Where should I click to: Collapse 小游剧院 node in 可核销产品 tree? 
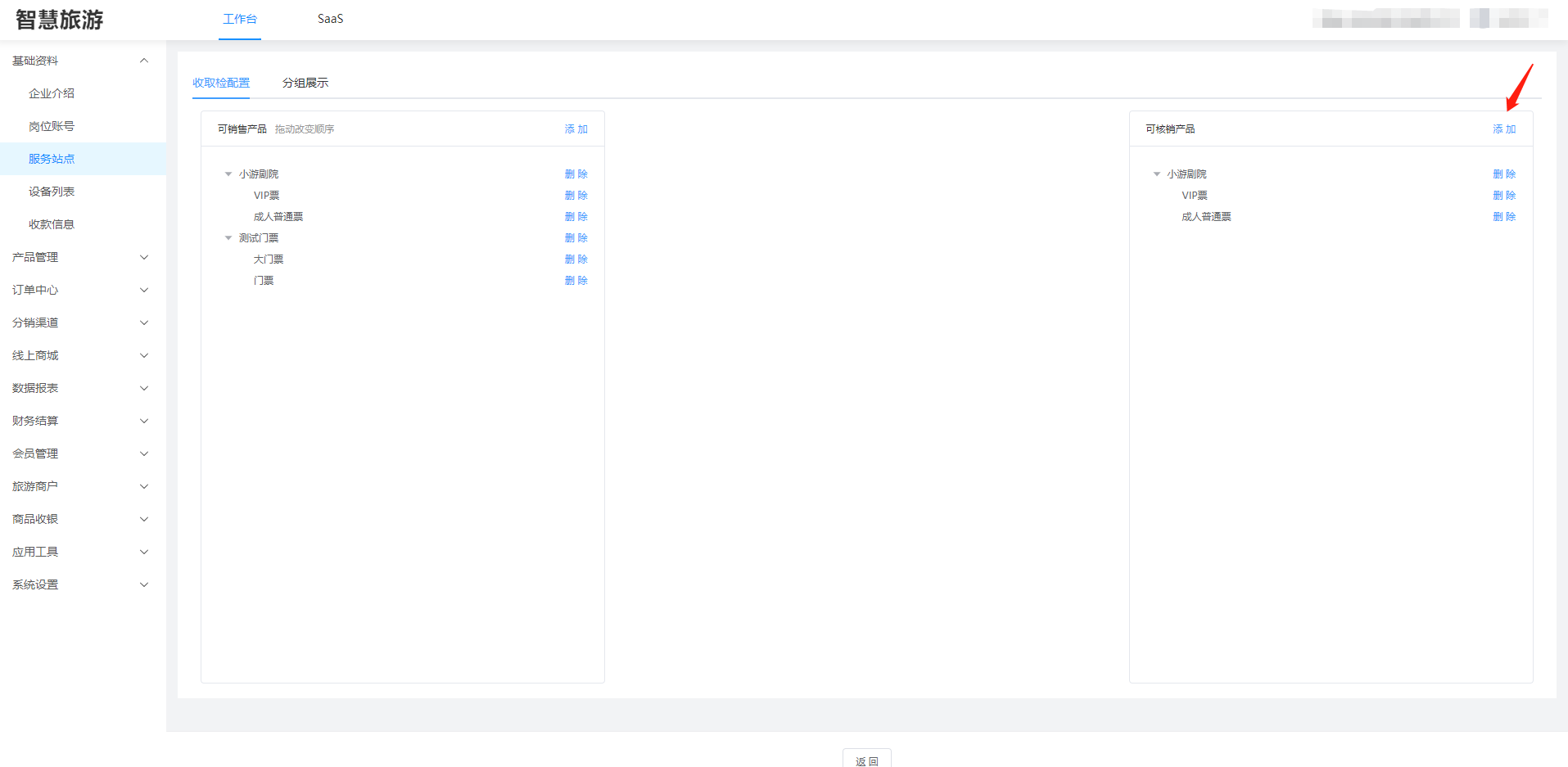(1157, 174)
